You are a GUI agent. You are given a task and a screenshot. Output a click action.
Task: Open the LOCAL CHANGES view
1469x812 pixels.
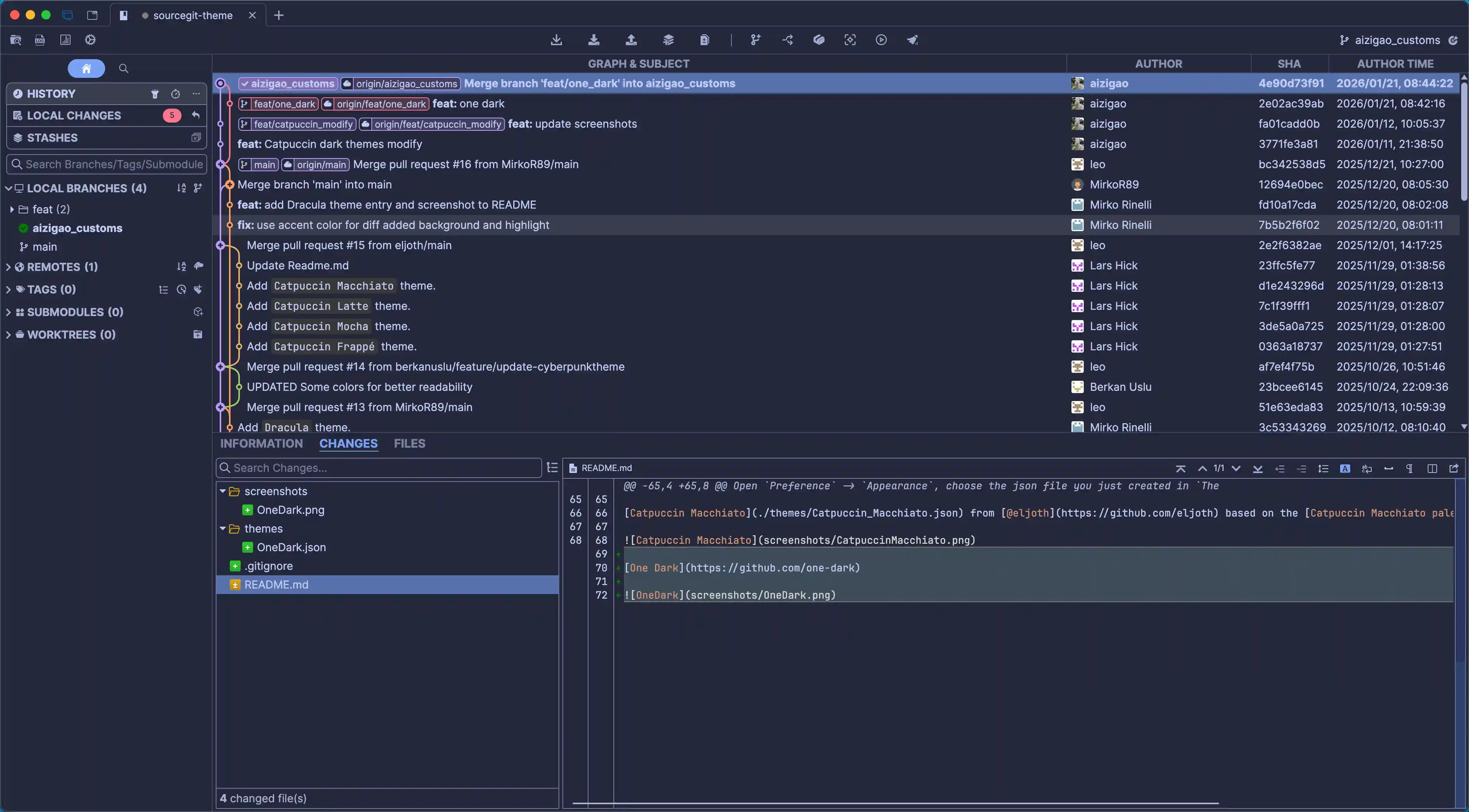(74, 116)
